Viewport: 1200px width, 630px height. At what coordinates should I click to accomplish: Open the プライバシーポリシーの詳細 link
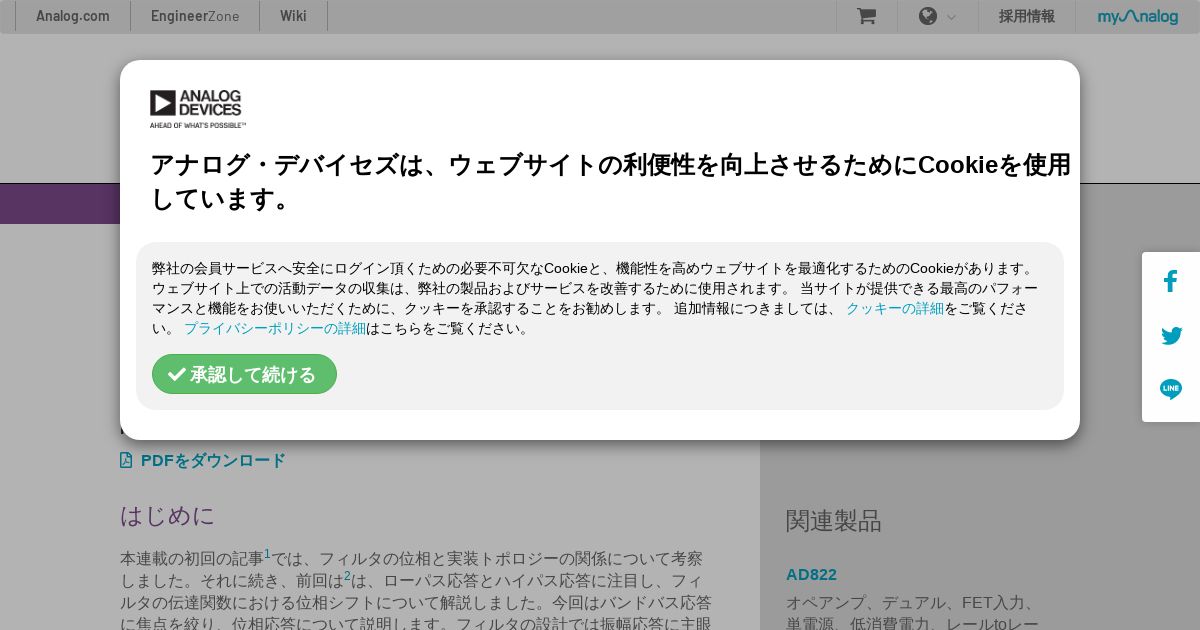tap(275, 328)
